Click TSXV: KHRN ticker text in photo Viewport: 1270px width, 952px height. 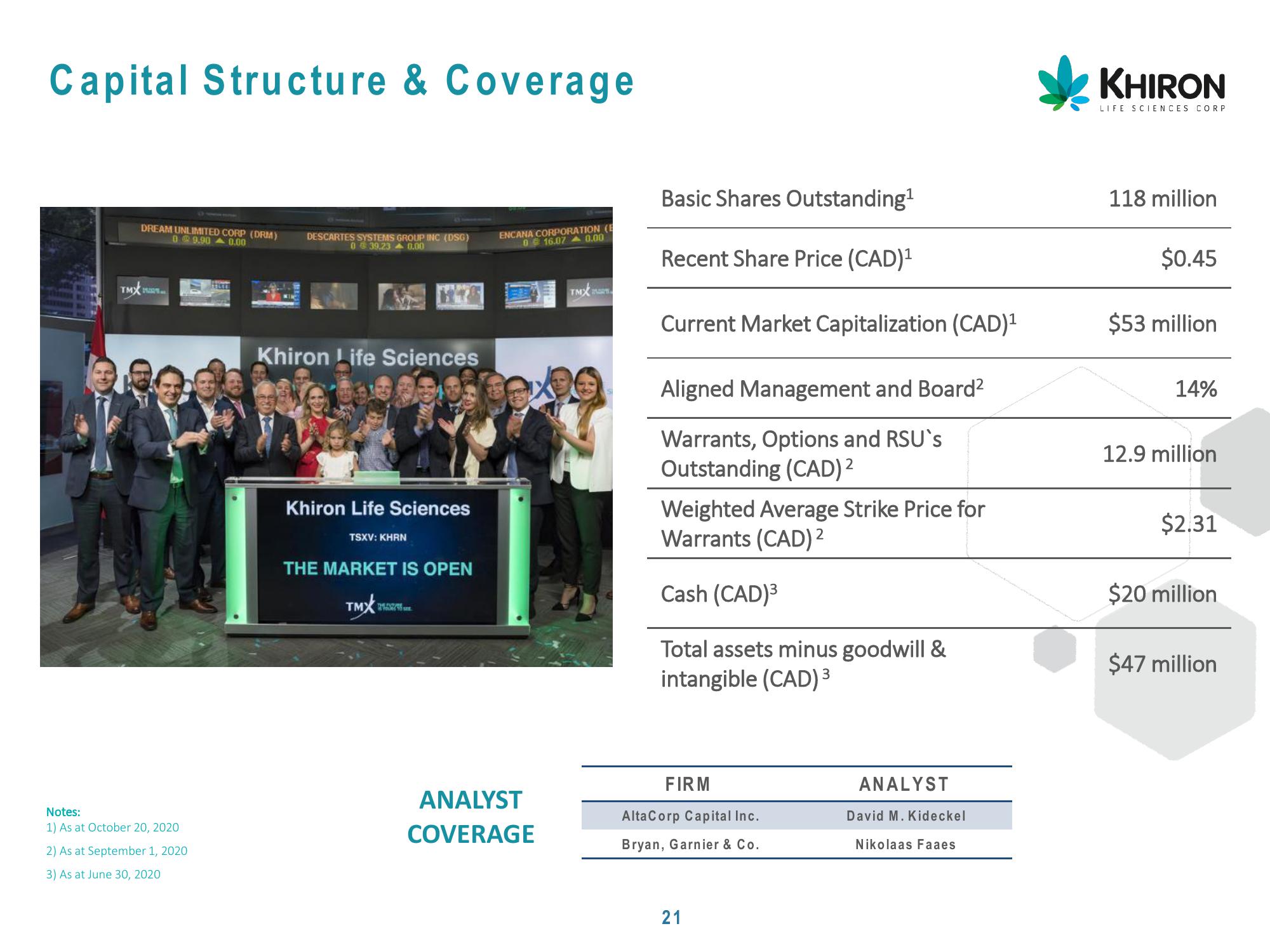click(378, 537)
